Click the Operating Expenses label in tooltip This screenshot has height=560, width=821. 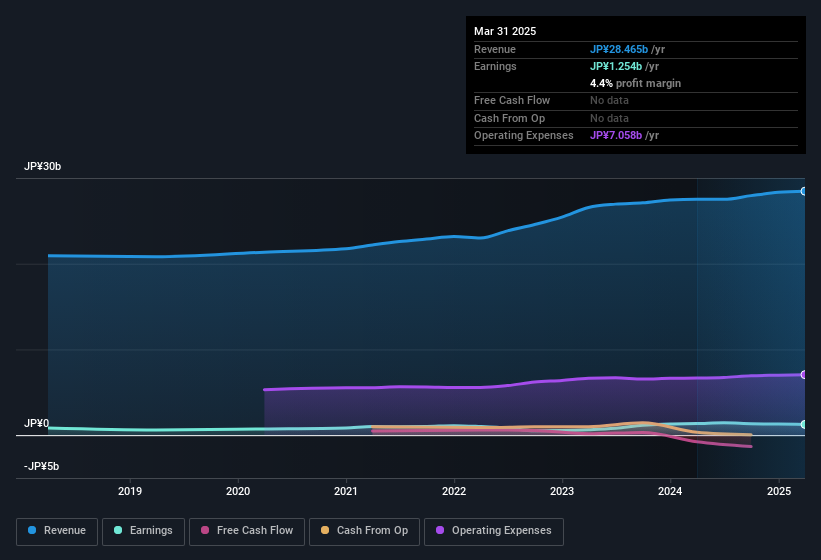pyautogui.click(x=524, y=135)
